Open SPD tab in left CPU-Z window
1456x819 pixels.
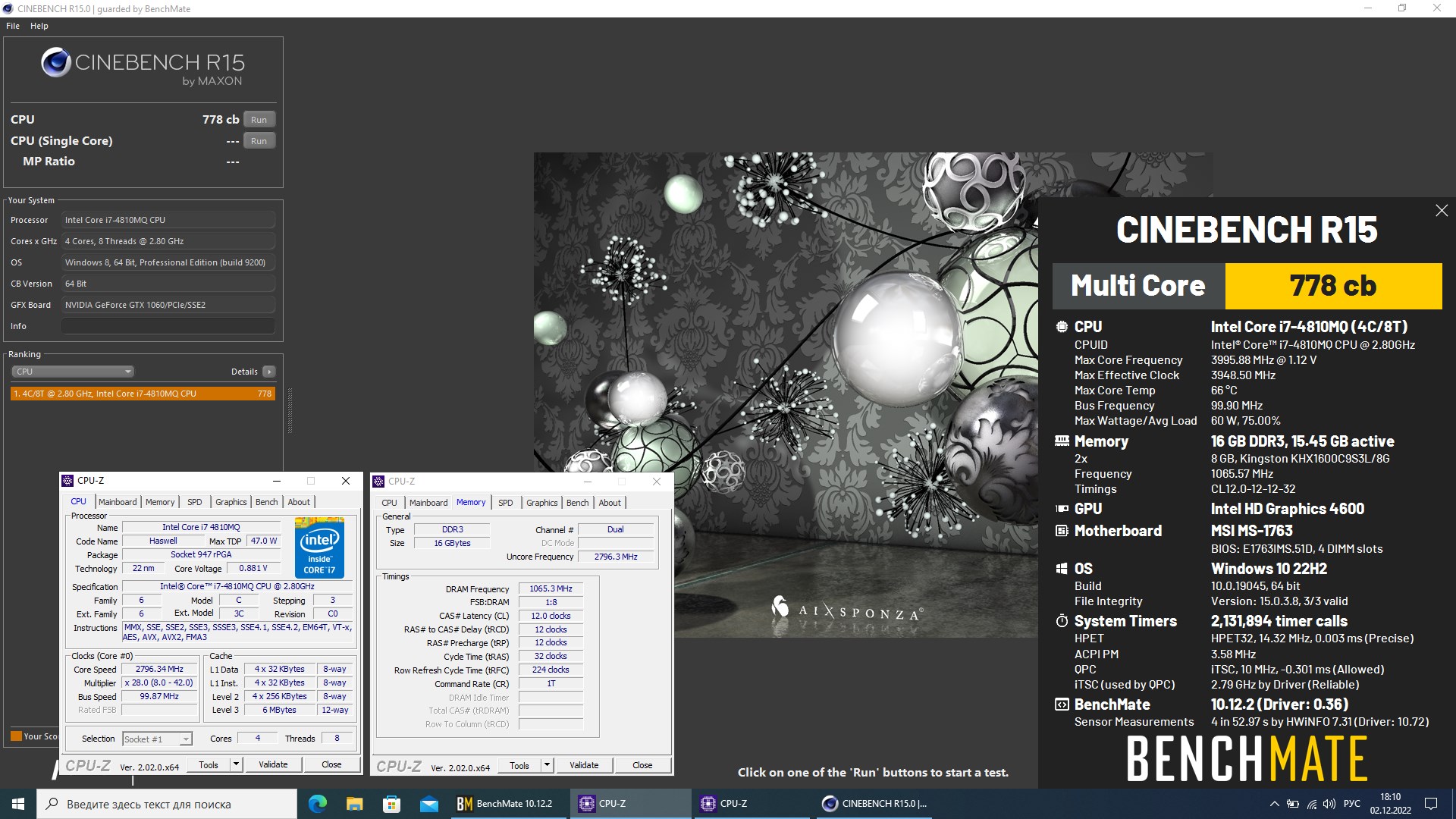(x=195, y=502)
